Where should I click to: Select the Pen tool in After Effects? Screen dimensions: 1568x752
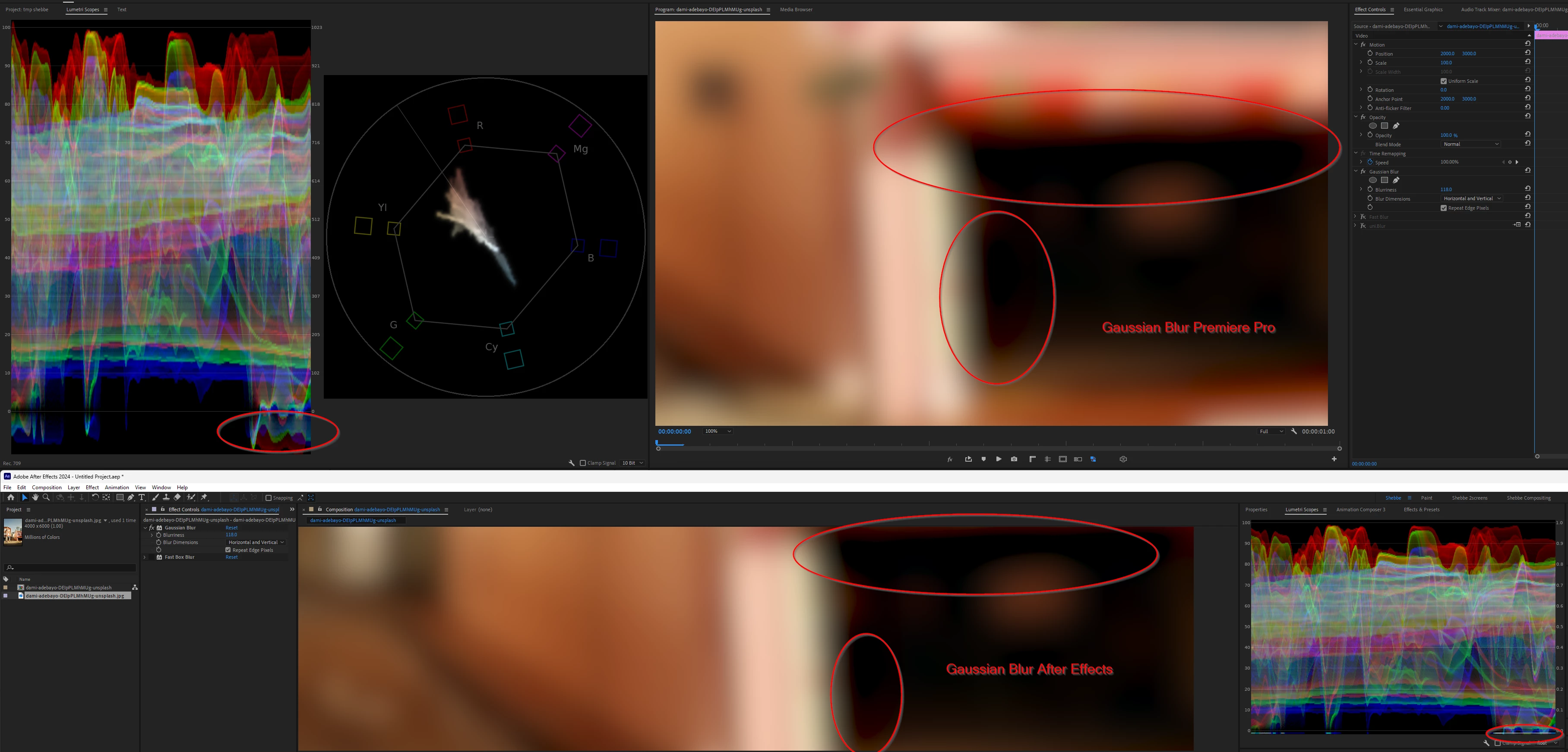tap(130, 497)
